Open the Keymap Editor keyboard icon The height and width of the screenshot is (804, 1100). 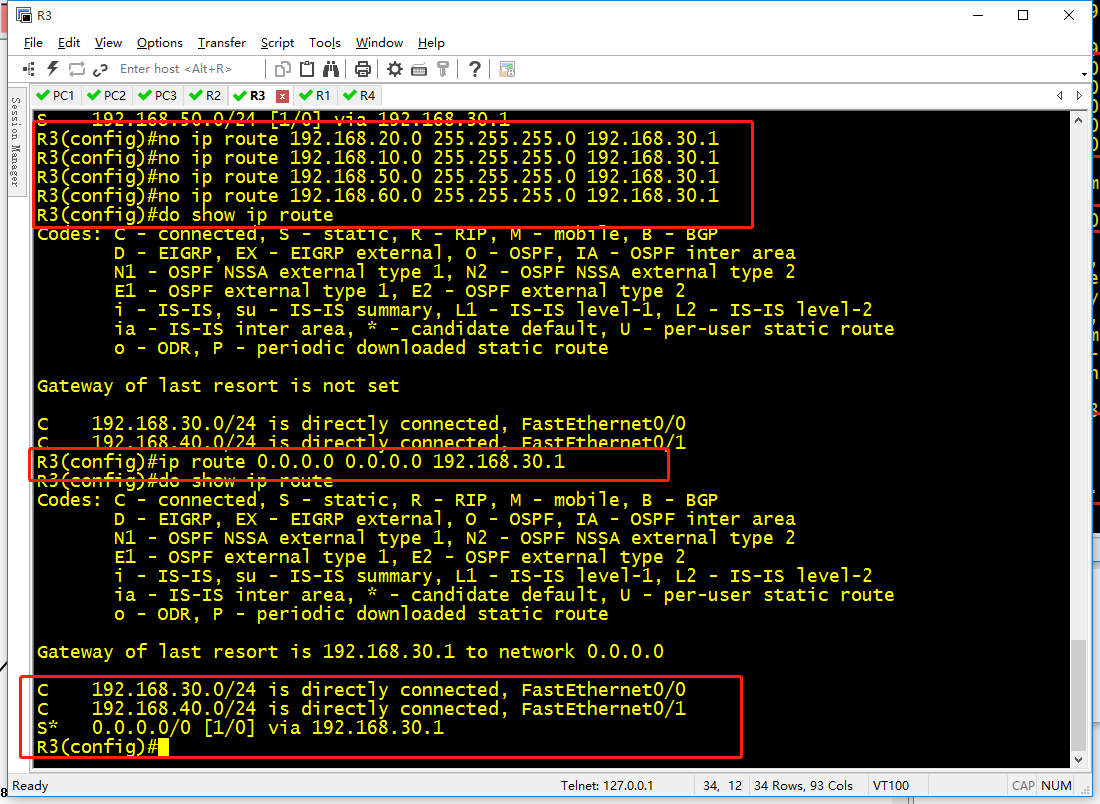(x=419, y=69)
